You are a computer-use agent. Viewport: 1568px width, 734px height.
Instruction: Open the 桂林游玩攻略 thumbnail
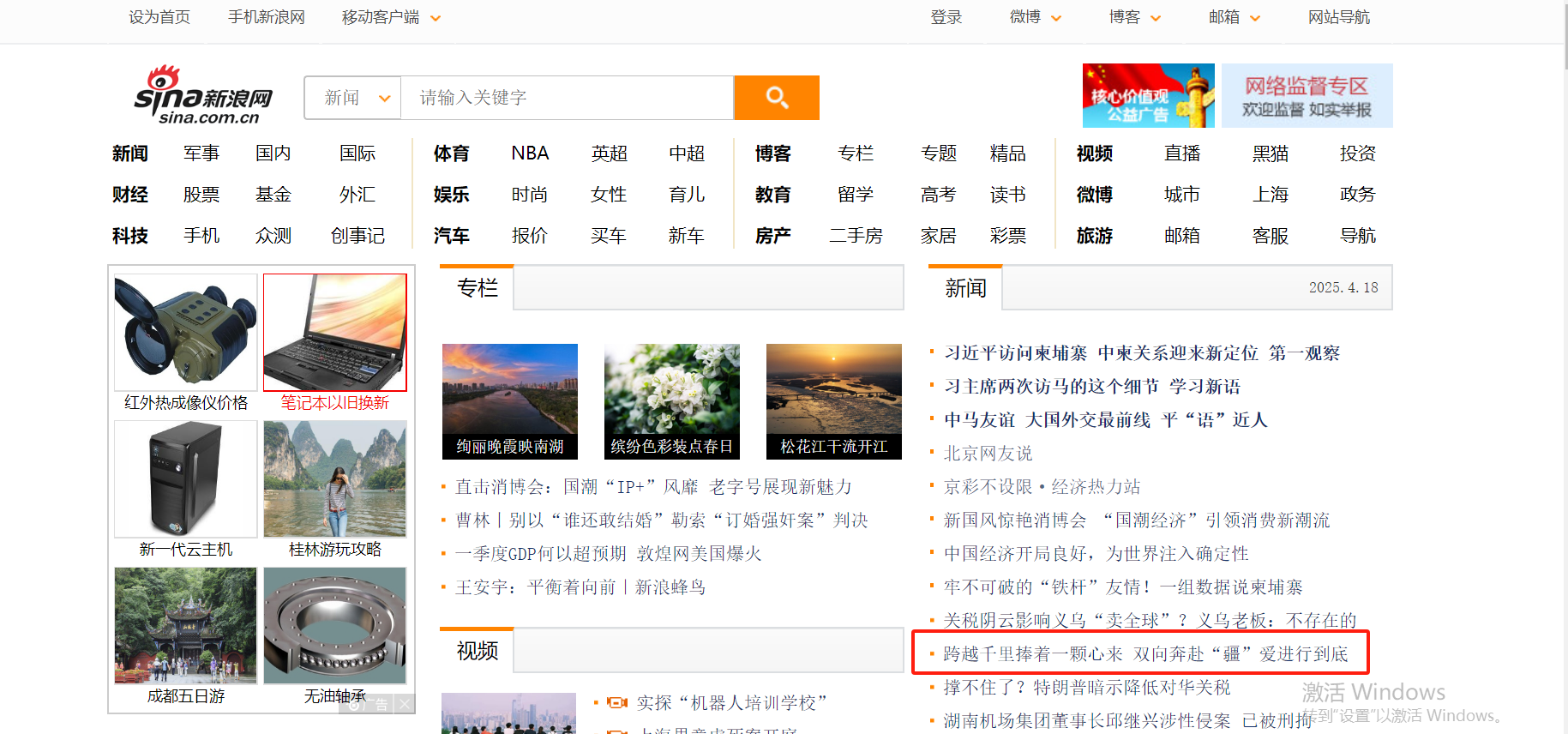click(335, 479)
